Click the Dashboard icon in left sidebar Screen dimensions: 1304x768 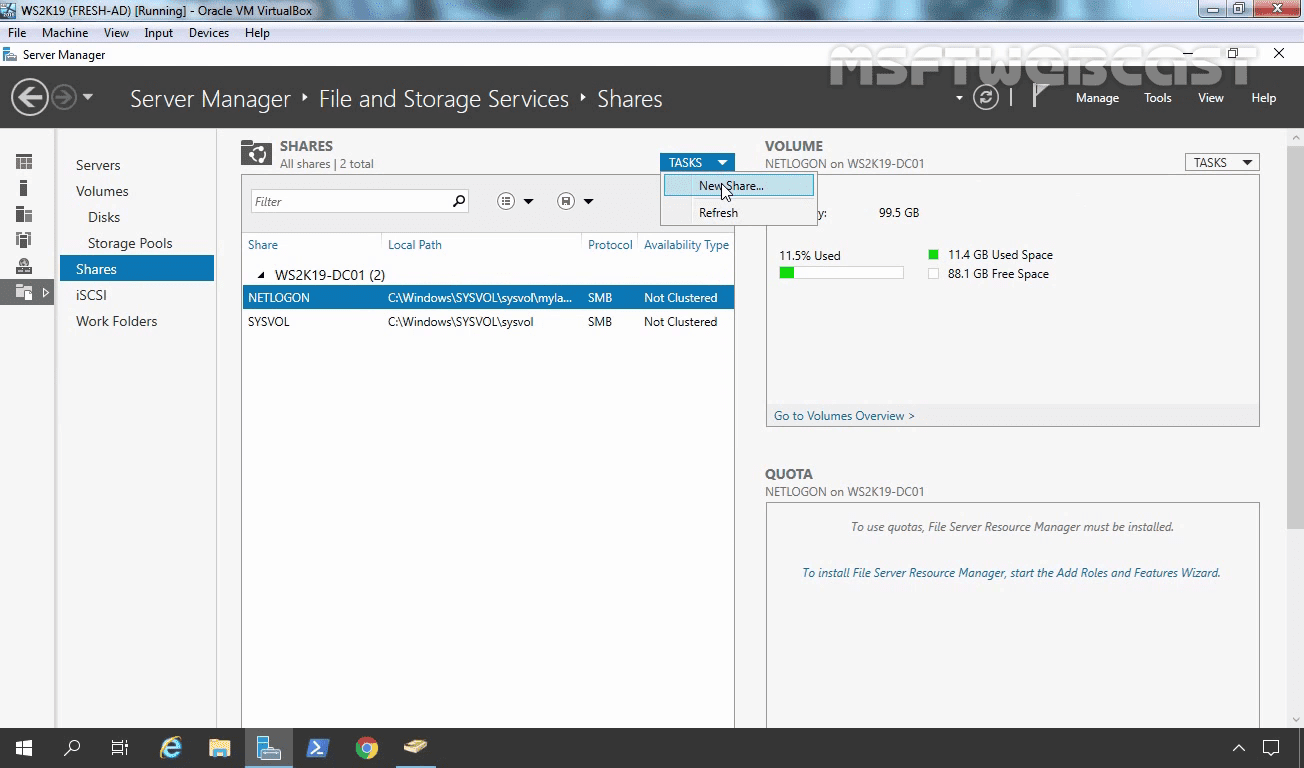coord(24,162)
